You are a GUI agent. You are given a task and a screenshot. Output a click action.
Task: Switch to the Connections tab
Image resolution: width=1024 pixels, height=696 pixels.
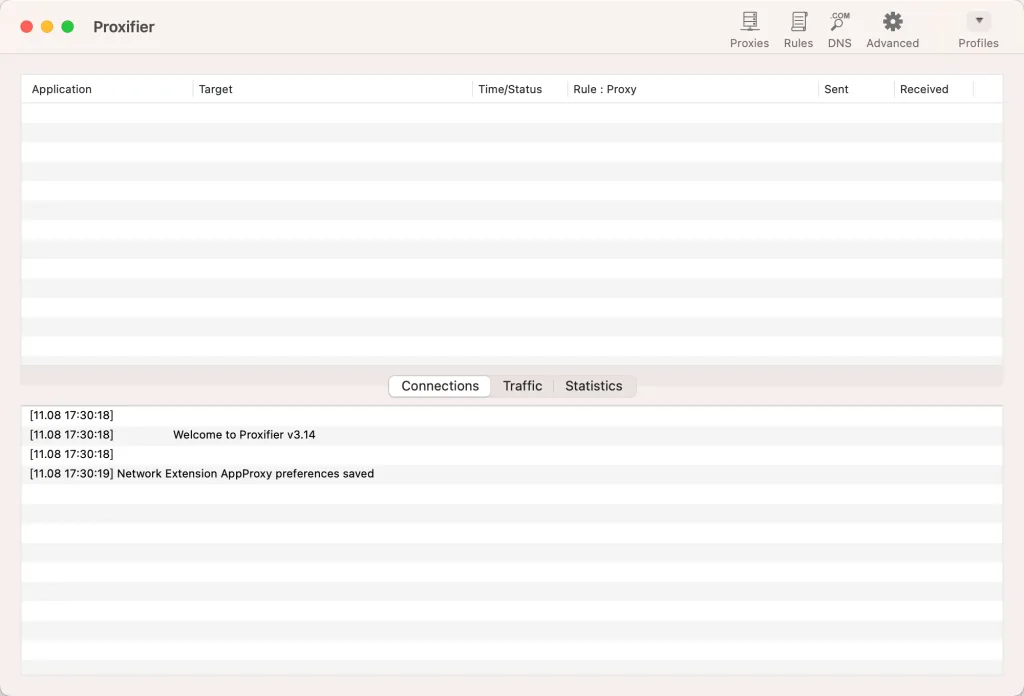tap(440, 386)
